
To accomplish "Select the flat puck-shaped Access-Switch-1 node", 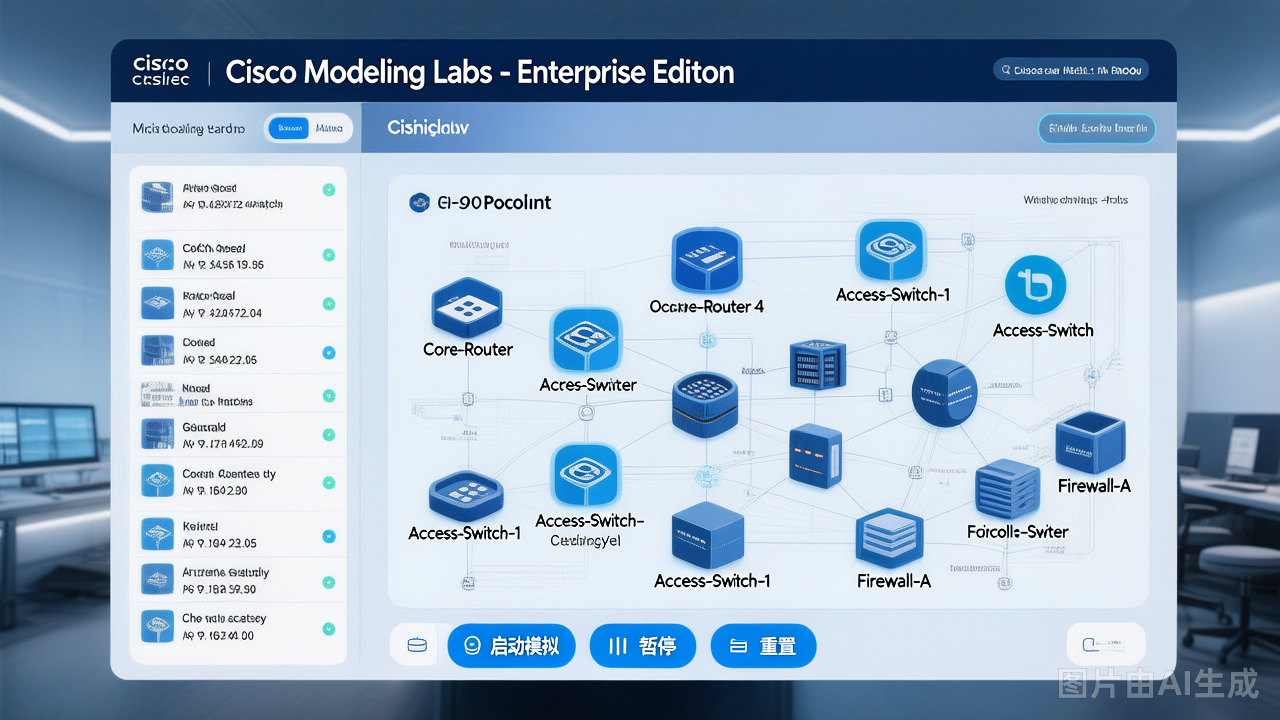I will pyautogui.click(x=465, y=497).
